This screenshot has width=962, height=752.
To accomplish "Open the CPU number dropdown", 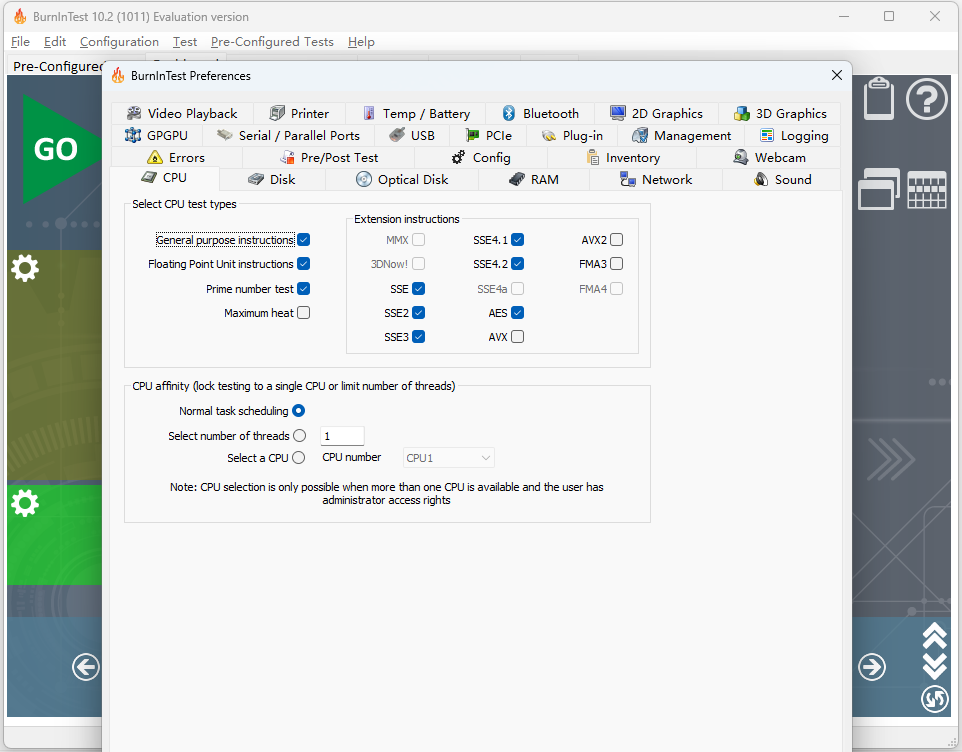I will tap(449, 458).
